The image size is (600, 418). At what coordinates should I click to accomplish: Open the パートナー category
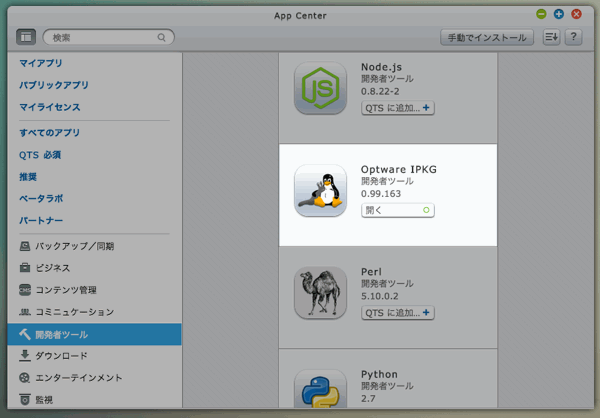(x=41, y=220)
